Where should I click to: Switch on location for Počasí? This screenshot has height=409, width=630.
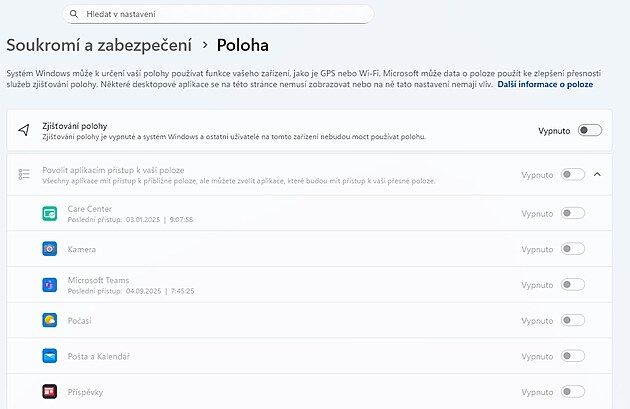573,320
